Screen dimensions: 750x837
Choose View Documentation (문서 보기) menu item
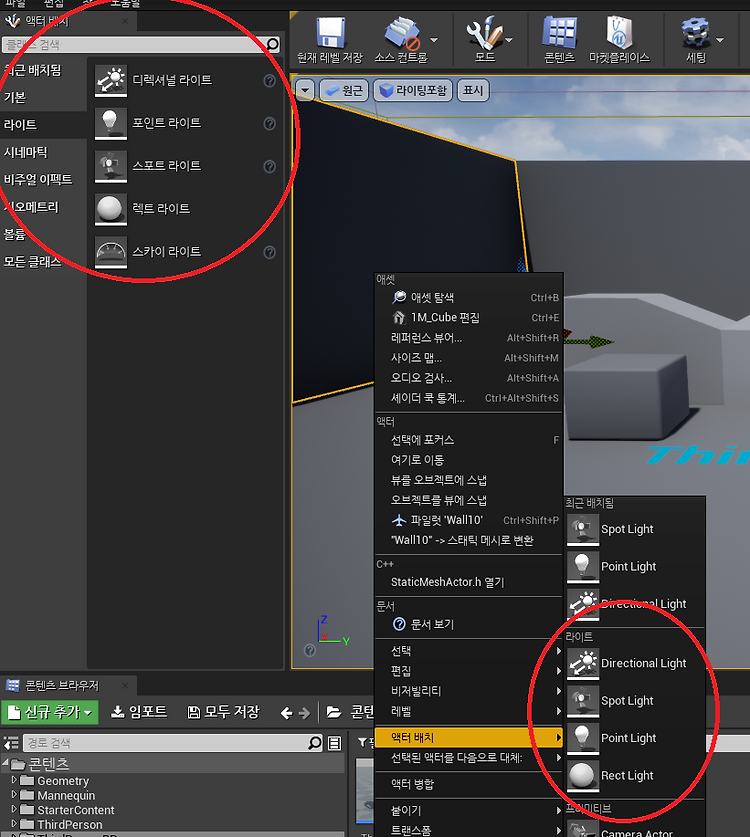469,624
